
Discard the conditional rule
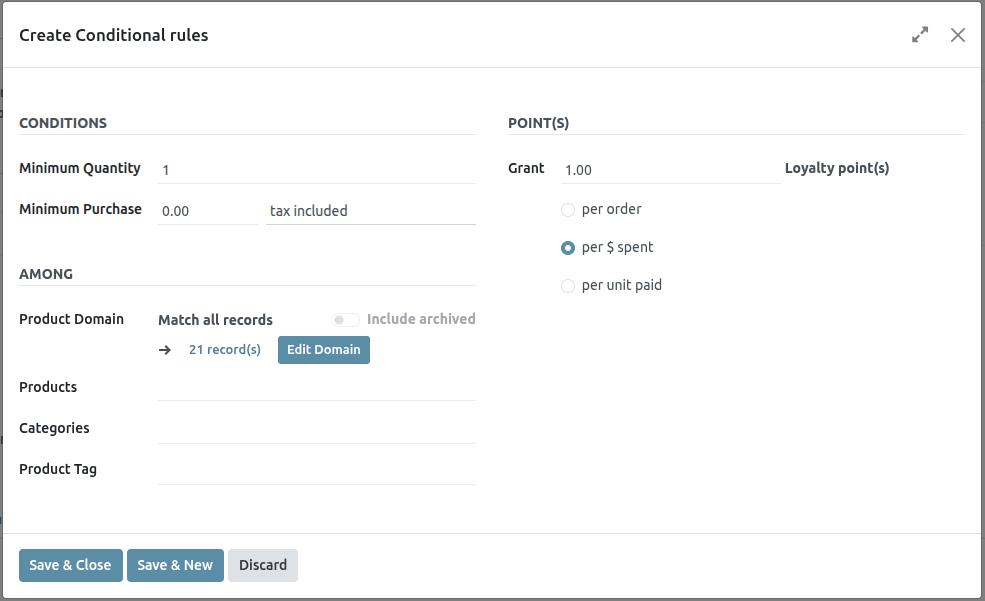tap(263, 565)
